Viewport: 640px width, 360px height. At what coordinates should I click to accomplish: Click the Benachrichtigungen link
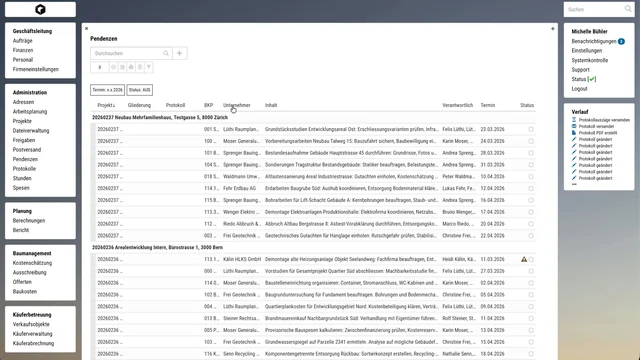[x=594, y=41]
